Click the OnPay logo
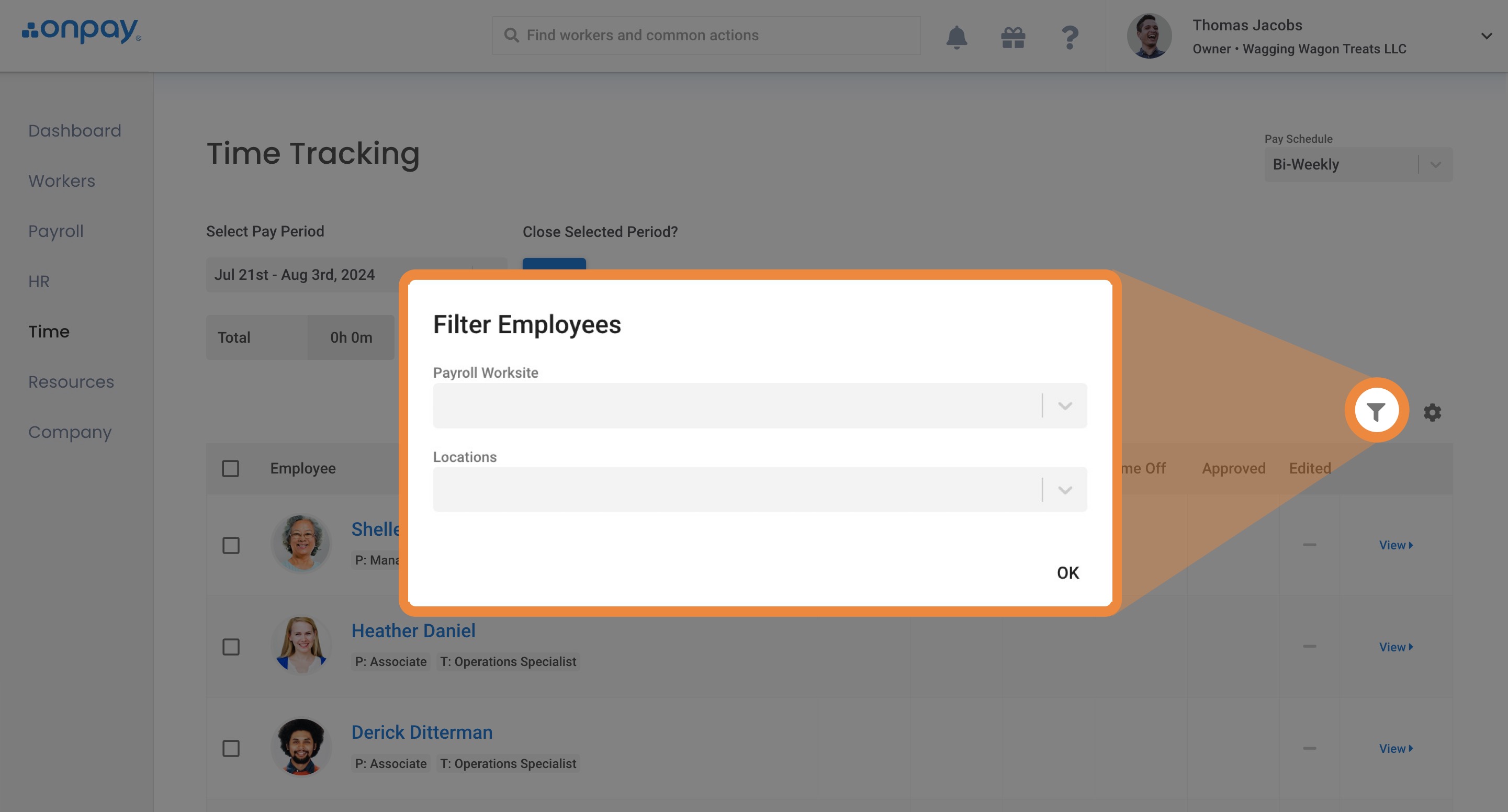The image size is (1508, 812). pos(82,31)
